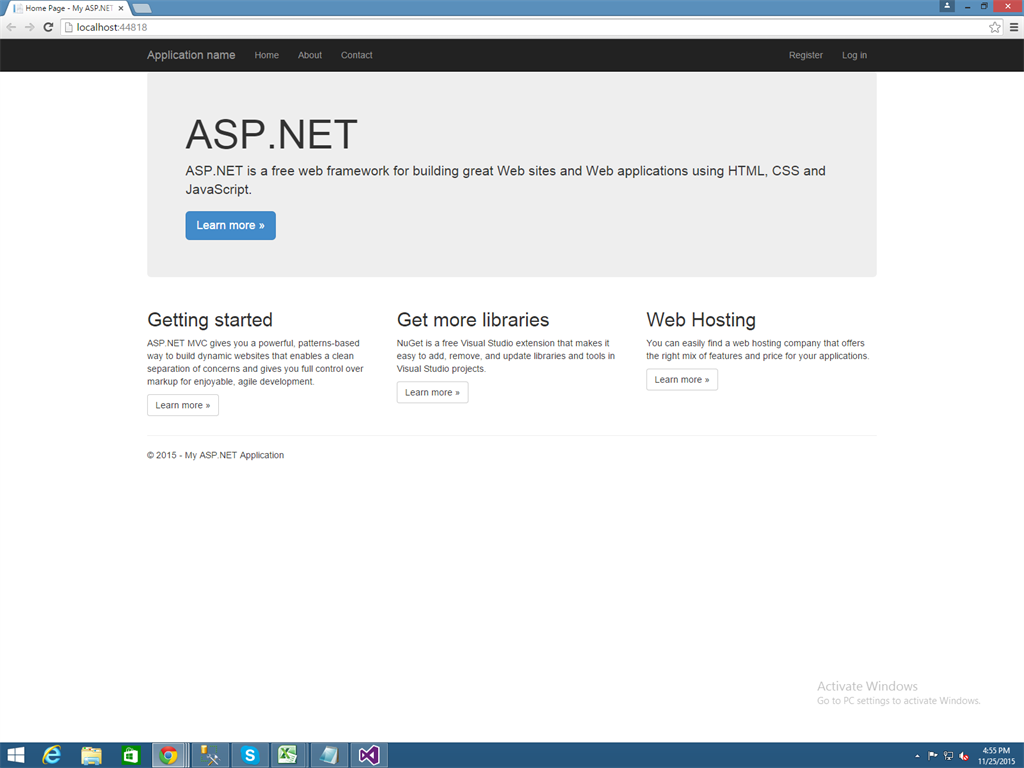Launch Internet Explorer from taskbar
1024x768 pixels.
coord(52,756)
